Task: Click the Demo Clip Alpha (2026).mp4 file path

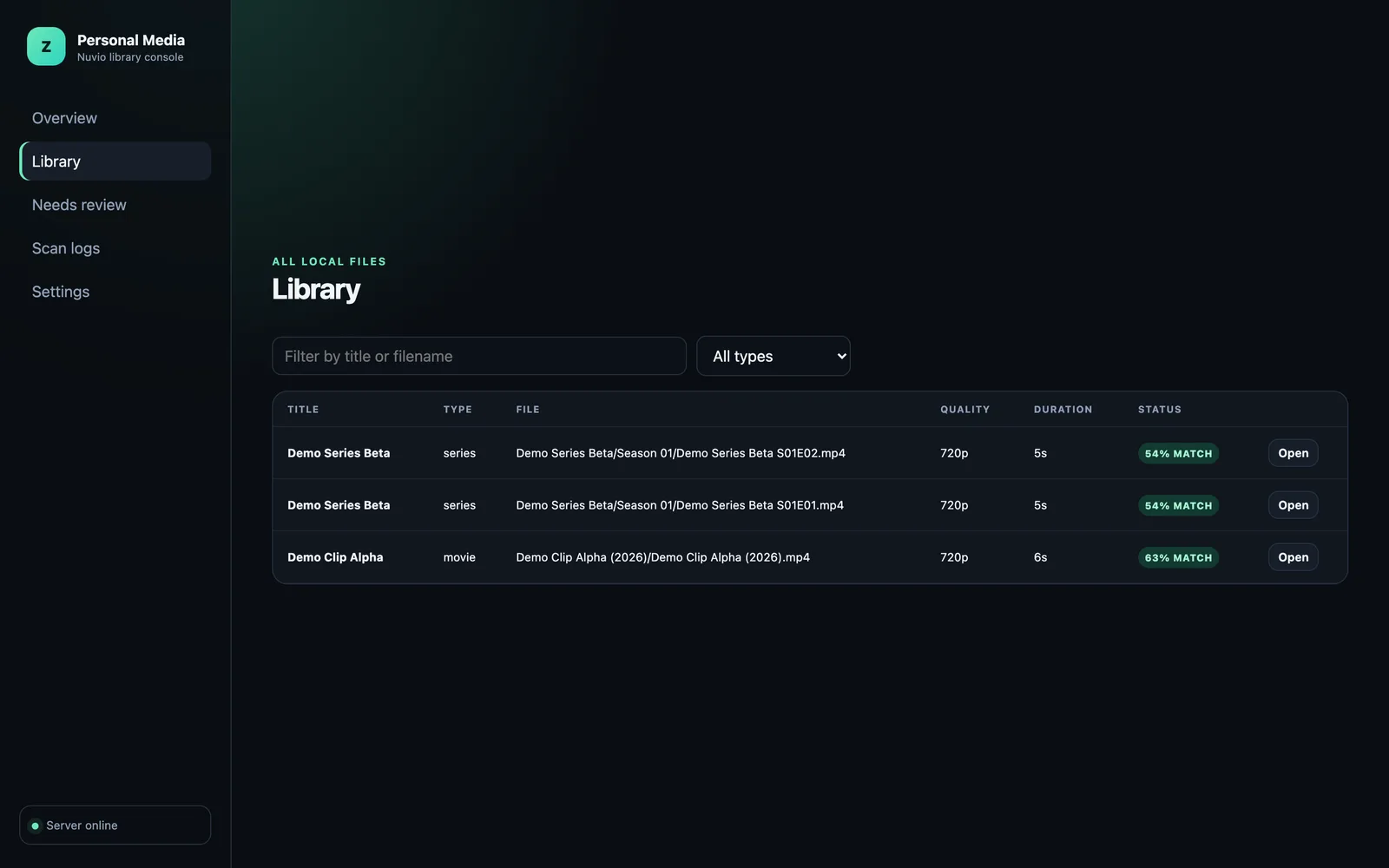Action: pyautogui.click(x=662, y=557)
